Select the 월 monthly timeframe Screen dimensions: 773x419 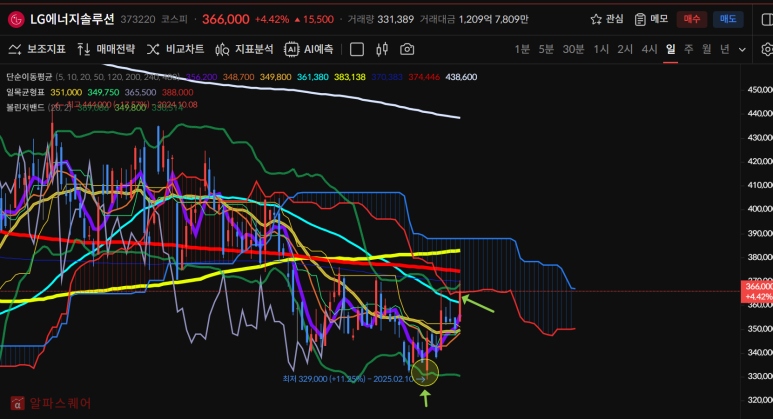pyautogui.click(x=706, y=49)
